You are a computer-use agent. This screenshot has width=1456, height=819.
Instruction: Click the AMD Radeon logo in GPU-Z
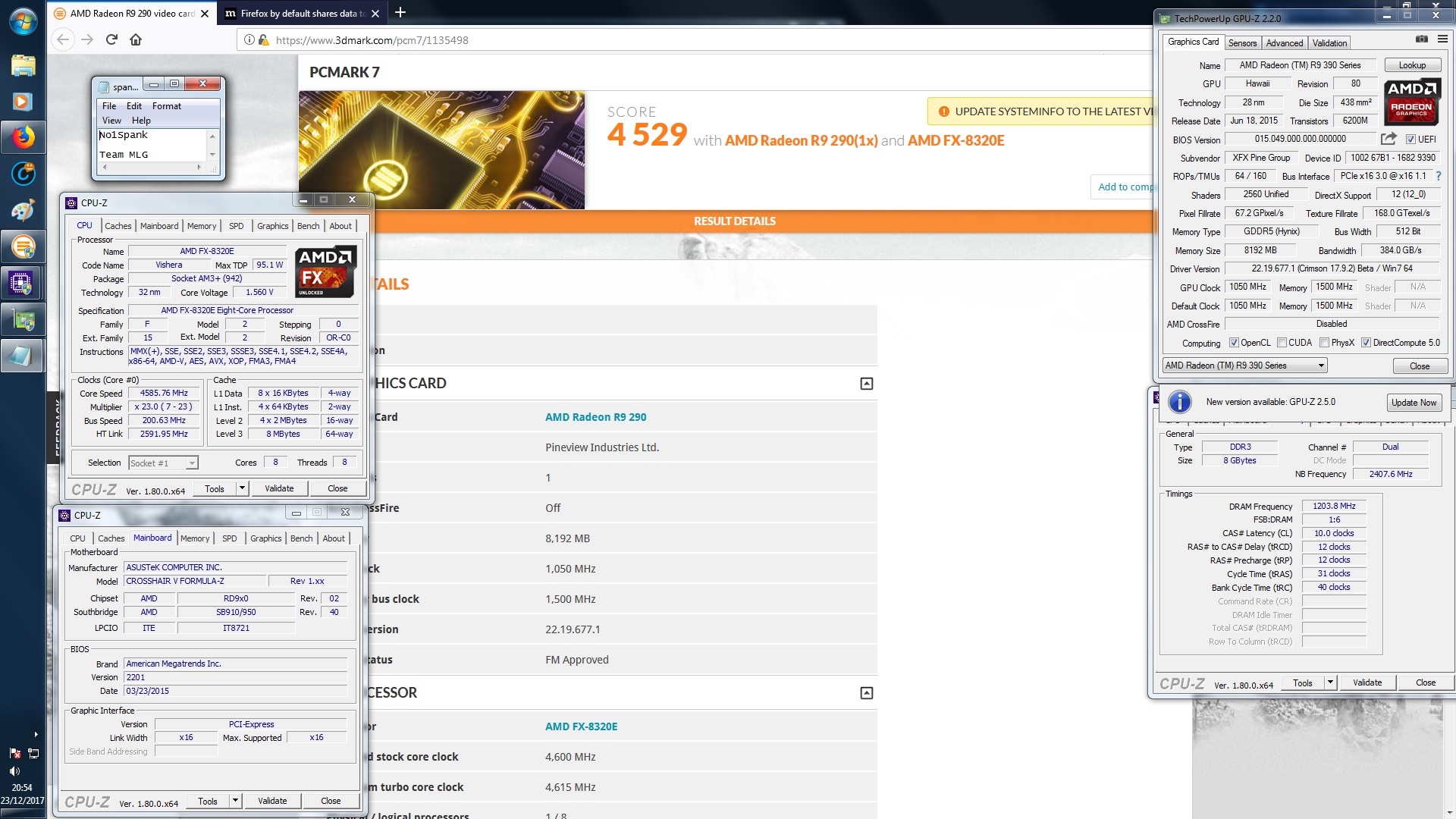tap(1411, 102)
